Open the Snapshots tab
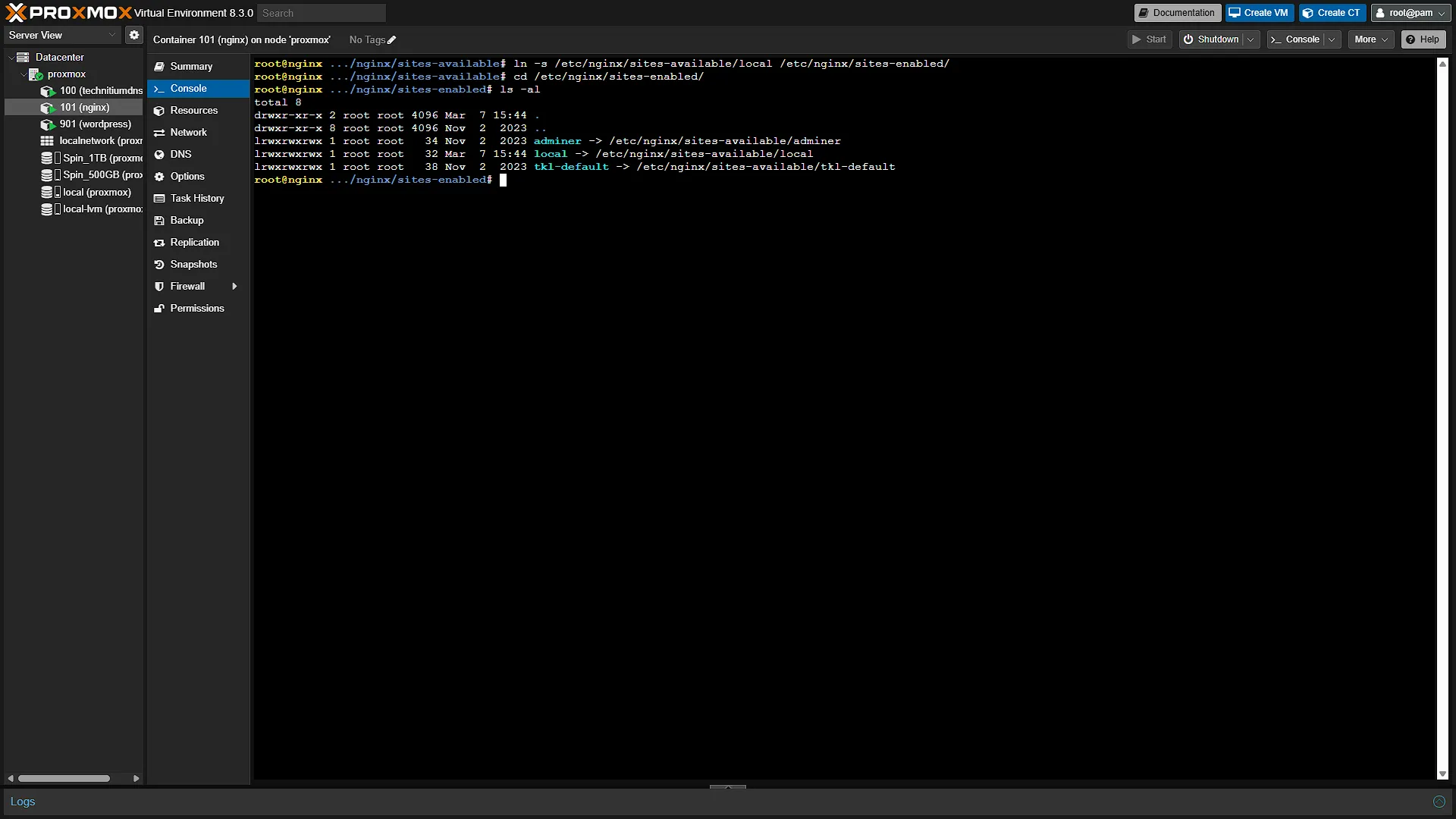1456x819 pixels. [x=199, y=265]
